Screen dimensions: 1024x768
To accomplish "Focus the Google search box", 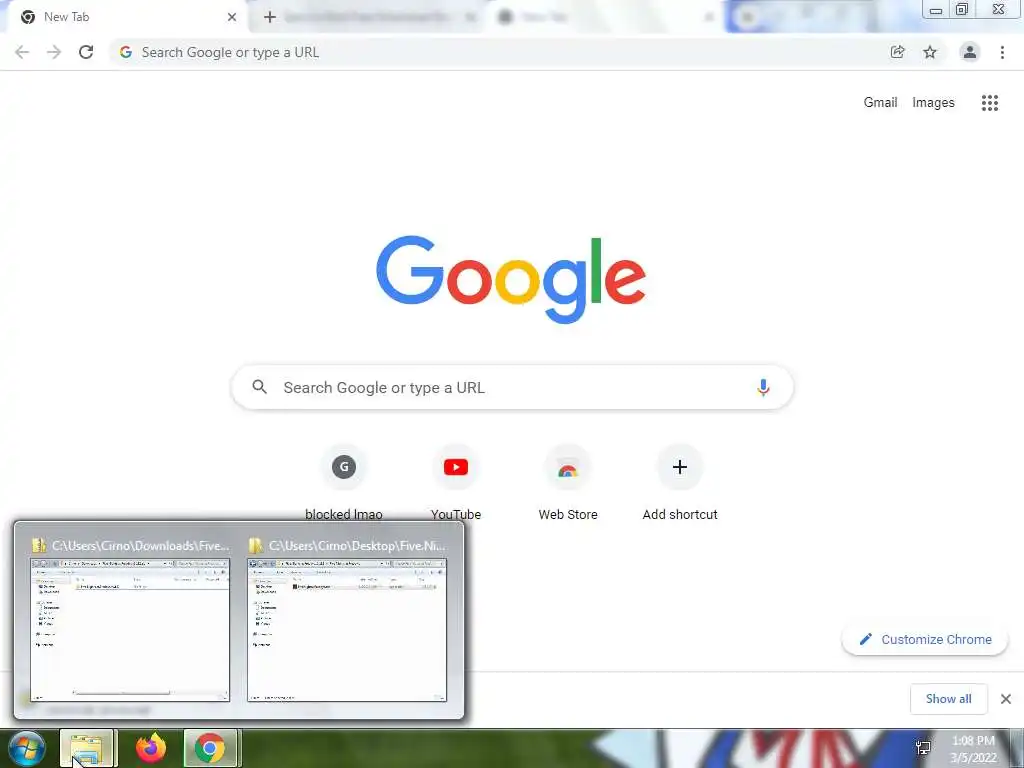I will point(513,387).
